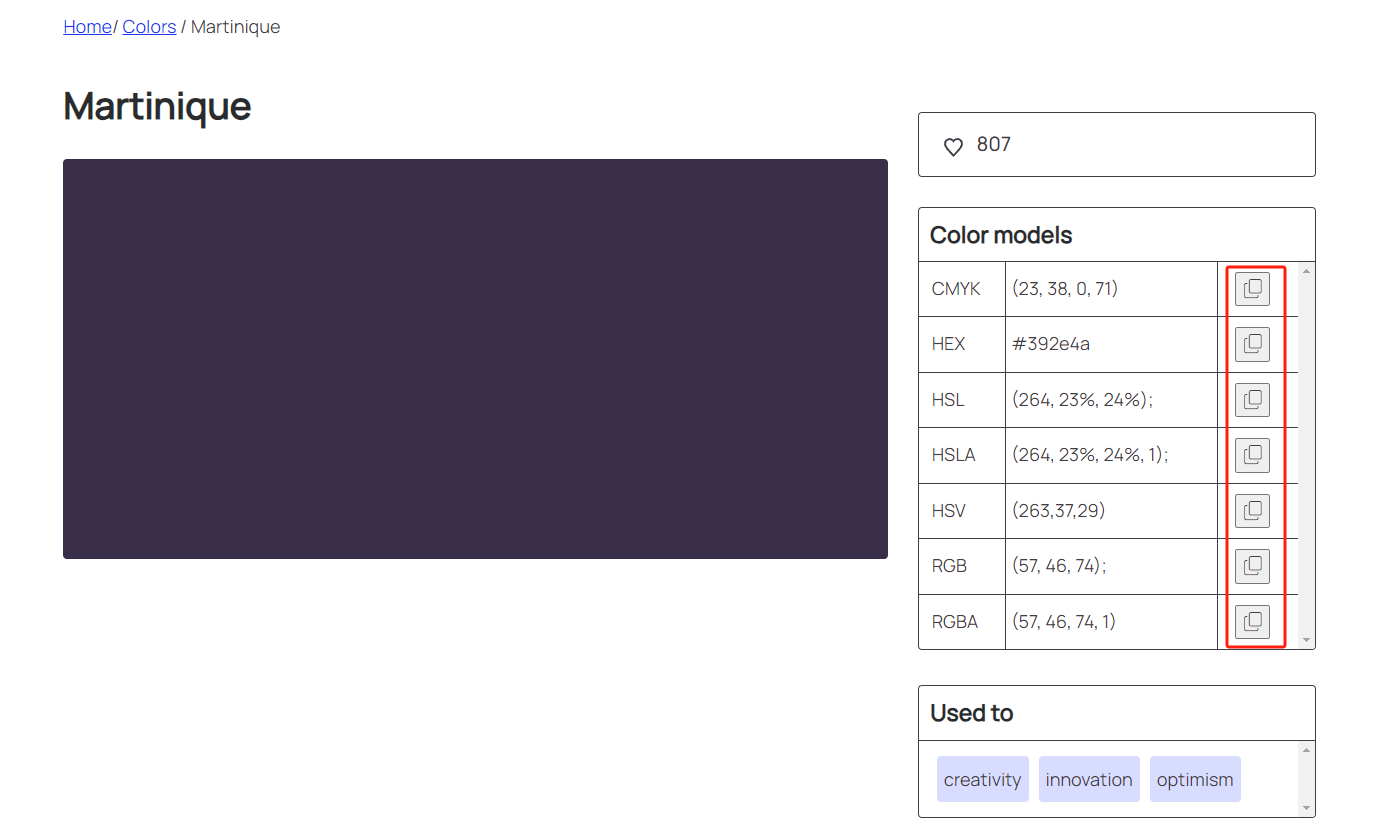The image size is (1397, 827).
Task: Click the HSL label cell
Action: pos(962,400)
